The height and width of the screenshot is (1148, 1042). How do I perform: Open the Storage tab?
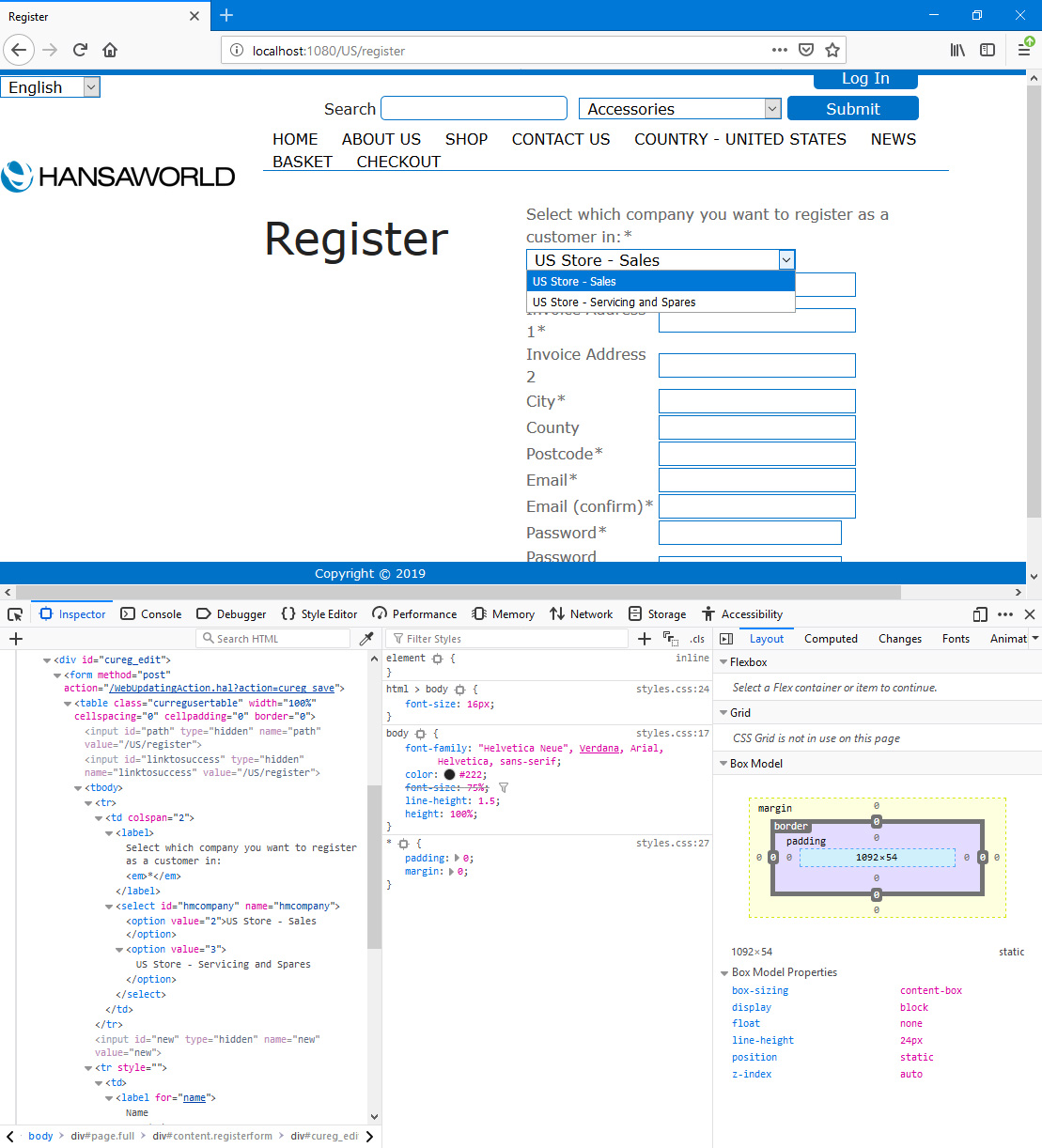(658, 614)
